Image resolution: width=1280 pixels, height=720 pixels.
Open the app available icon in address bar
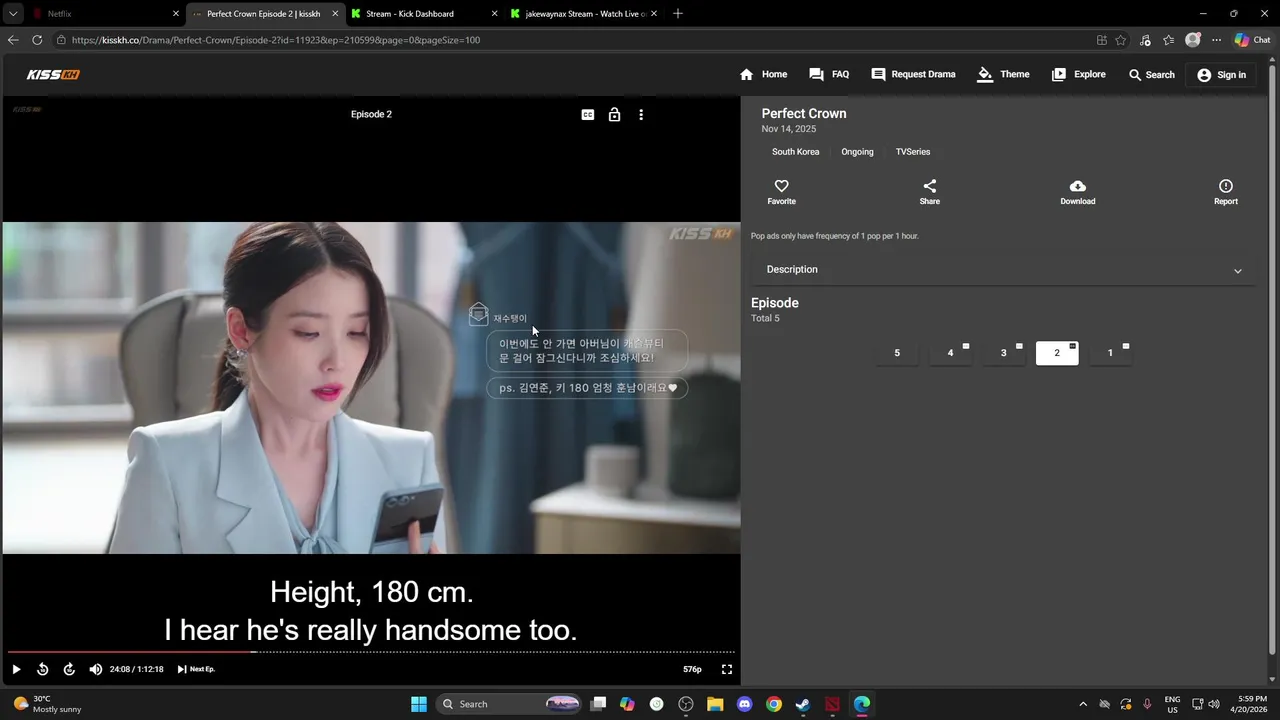tap(1101, 40)
